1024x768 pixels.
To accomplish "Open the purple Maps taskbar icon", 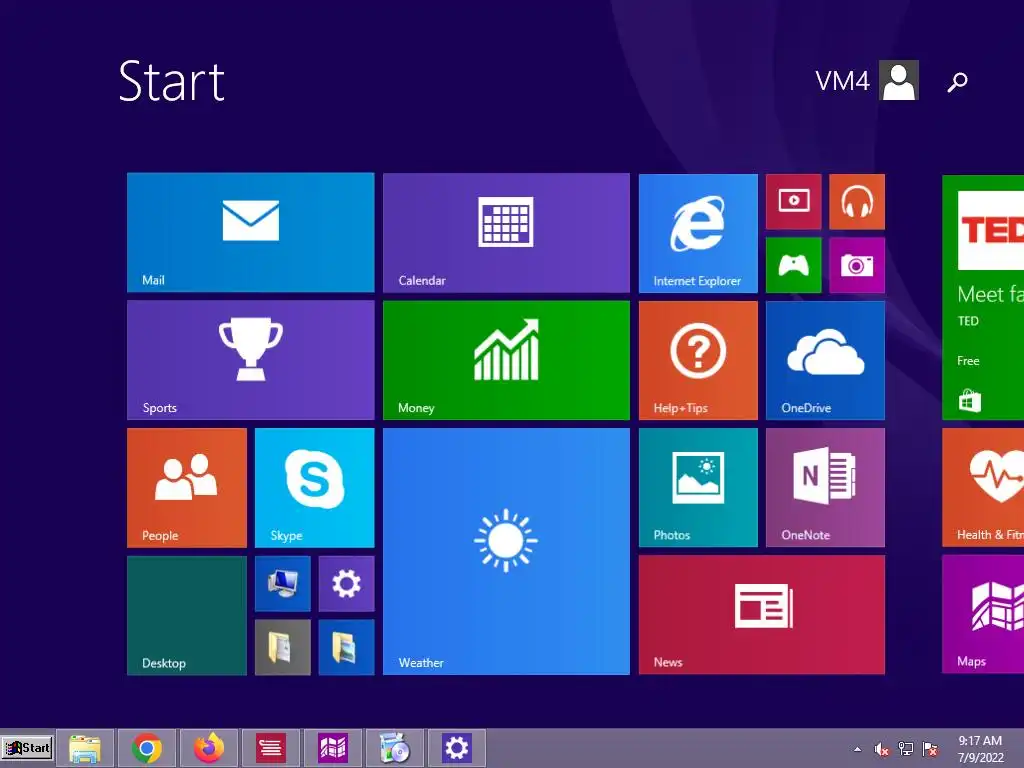I will coord(333,748).
